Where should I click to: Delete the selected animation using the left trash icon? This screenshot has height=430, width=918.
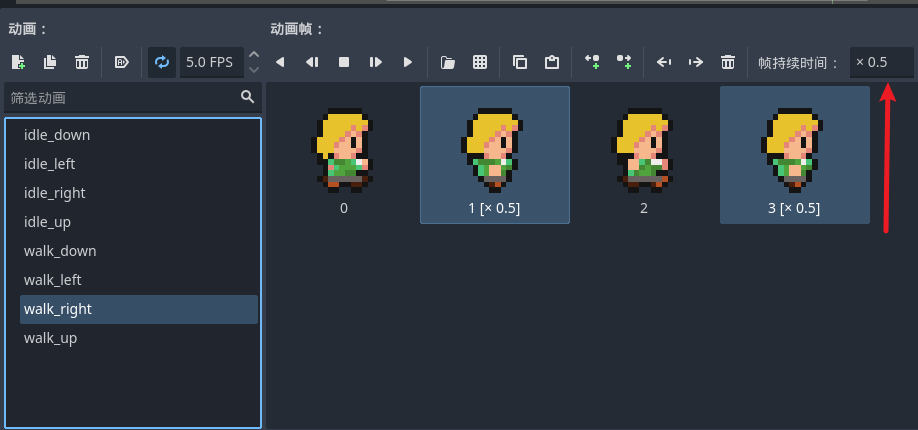(x=82, y=62)
